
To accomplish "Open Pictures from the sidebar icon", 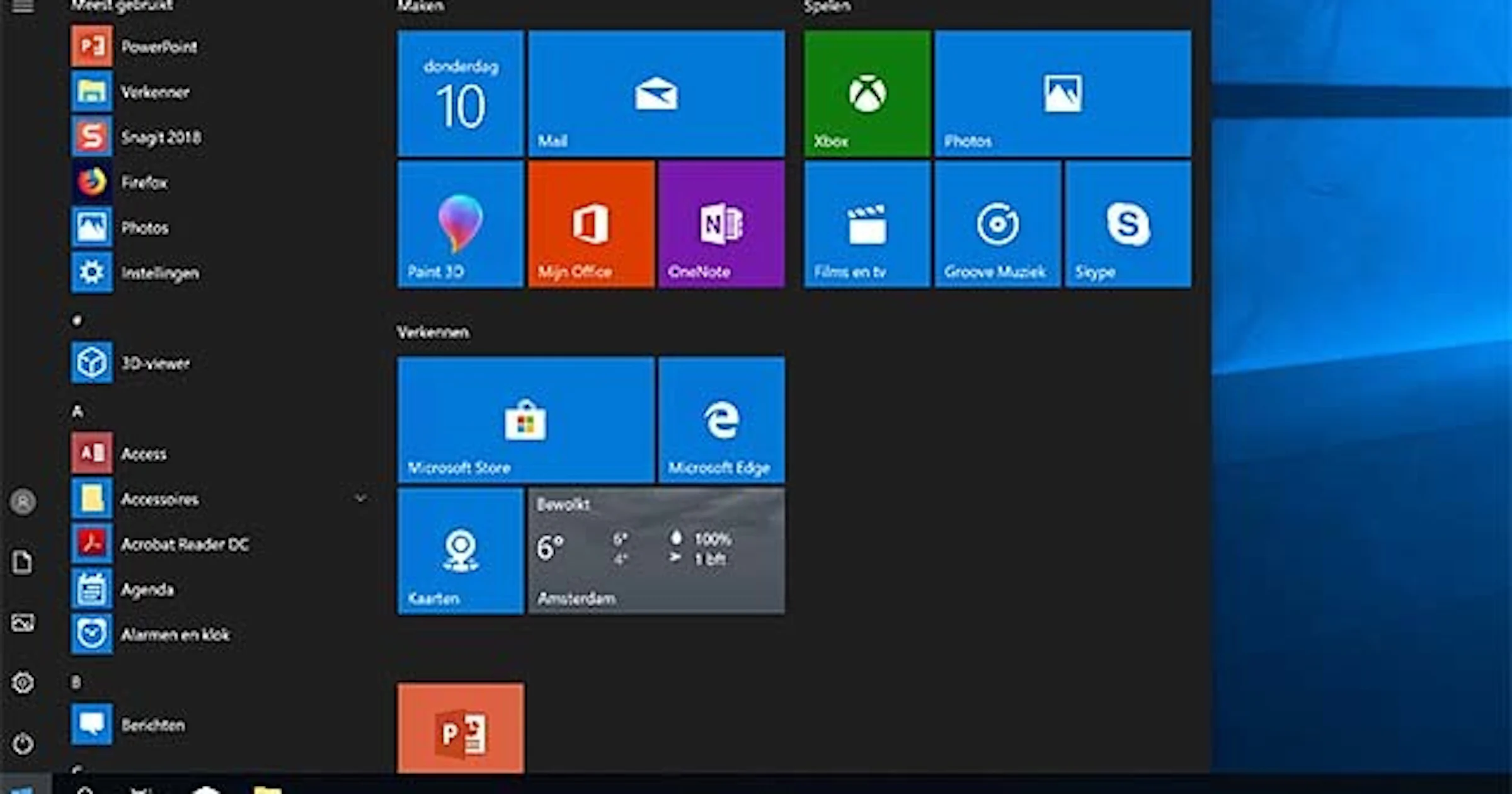I will click(23, 623).
